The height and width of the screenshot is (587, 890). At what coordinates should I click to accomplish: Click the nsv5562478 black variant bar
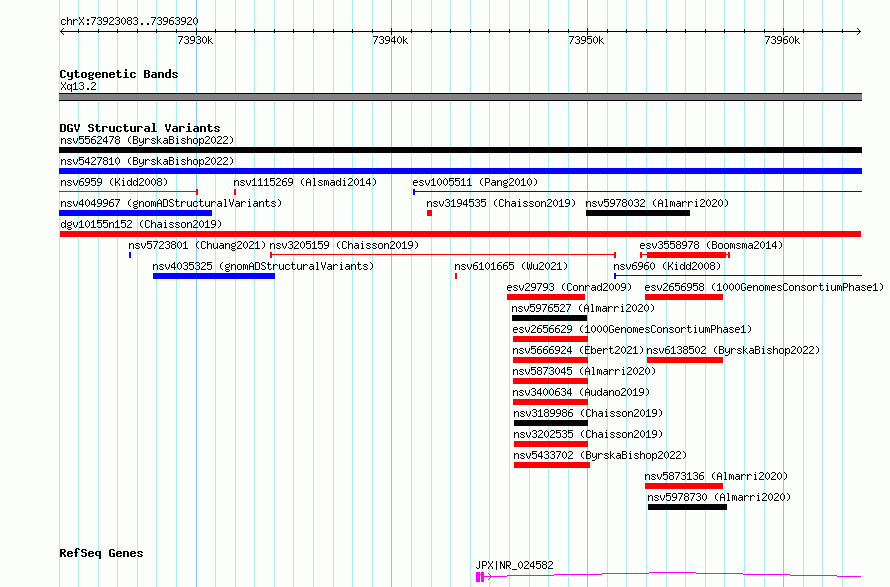[x=460, y=150]
